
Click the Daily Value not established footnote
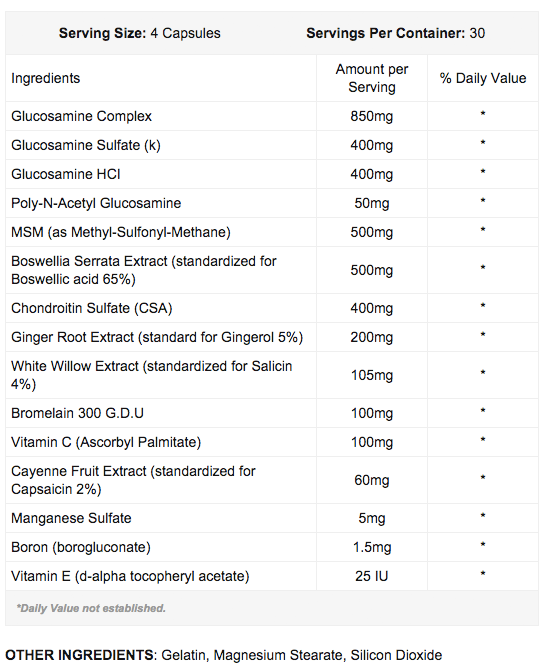coord(91,608)
